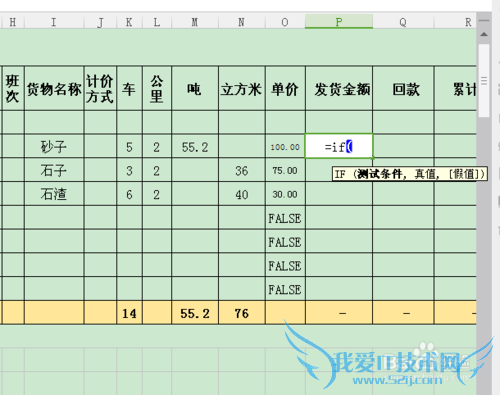Image resolution: width=500 pixels, height=395 pixels.
Task: Click the 吨 header cell
Action: (195, 88)
